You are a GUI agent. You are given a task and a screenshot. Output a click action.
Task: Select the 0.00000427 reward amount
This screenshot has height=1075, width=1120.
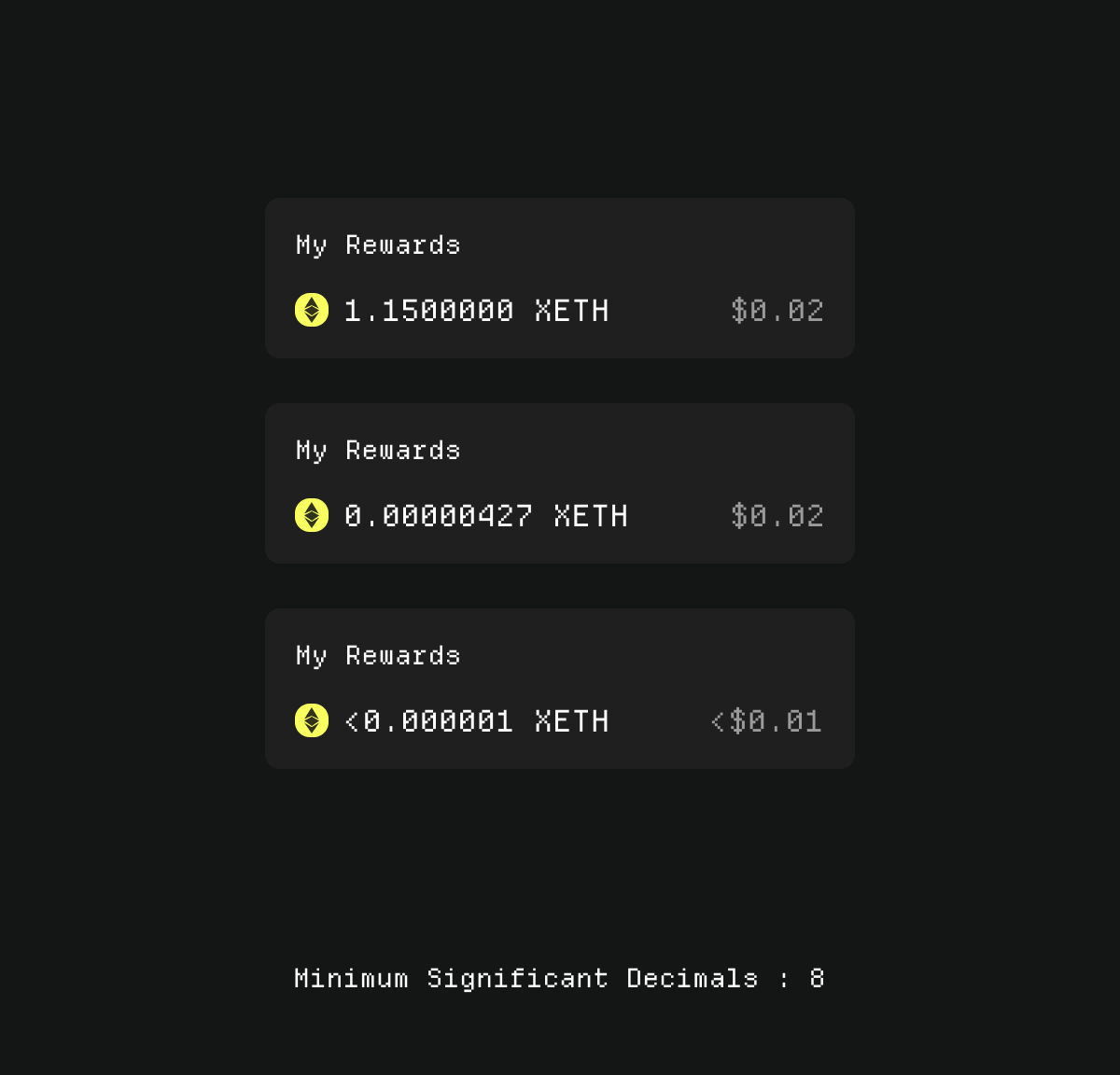(x=439, y=516)
